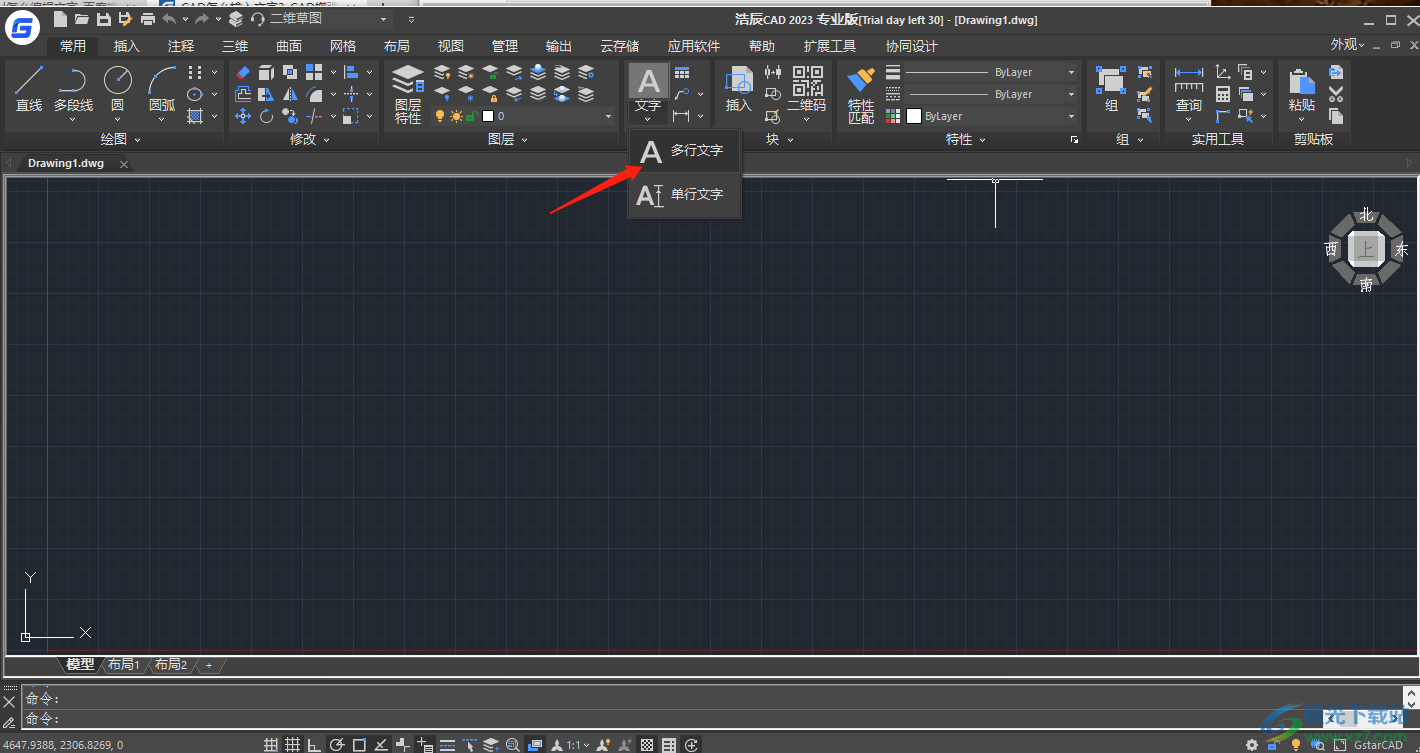Viewport: 1420px width, 753px height.
Task: Toggle object snap in status bar
Action: (x=359, y=745)
